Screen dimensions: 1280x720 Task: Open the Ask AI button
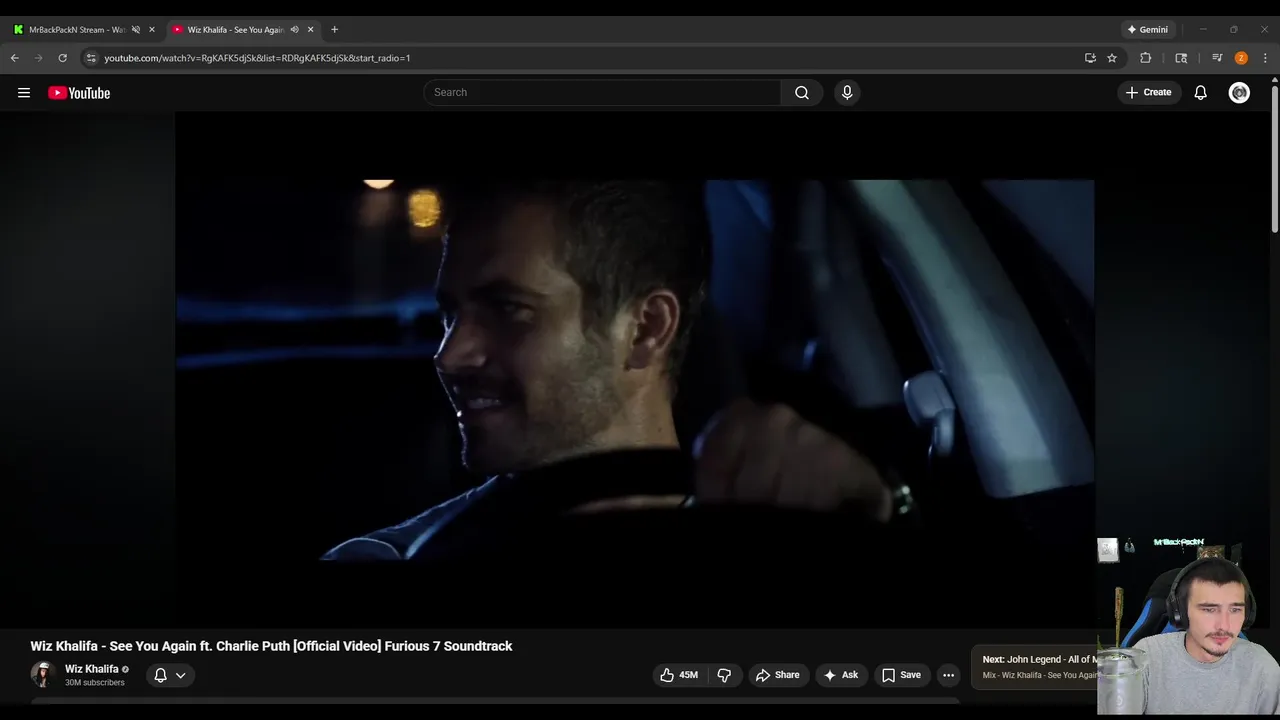click(841, 675)
